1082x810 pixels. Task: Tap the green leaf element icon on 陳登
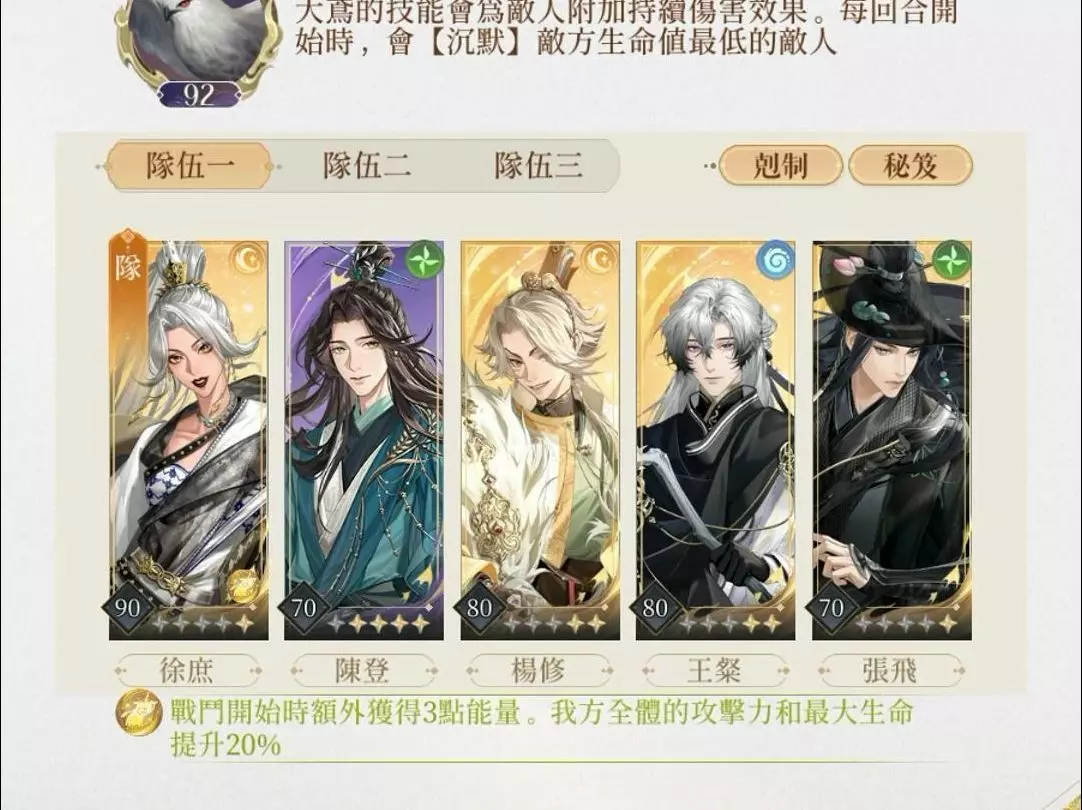pyautogui.click(x=425, y=259)
